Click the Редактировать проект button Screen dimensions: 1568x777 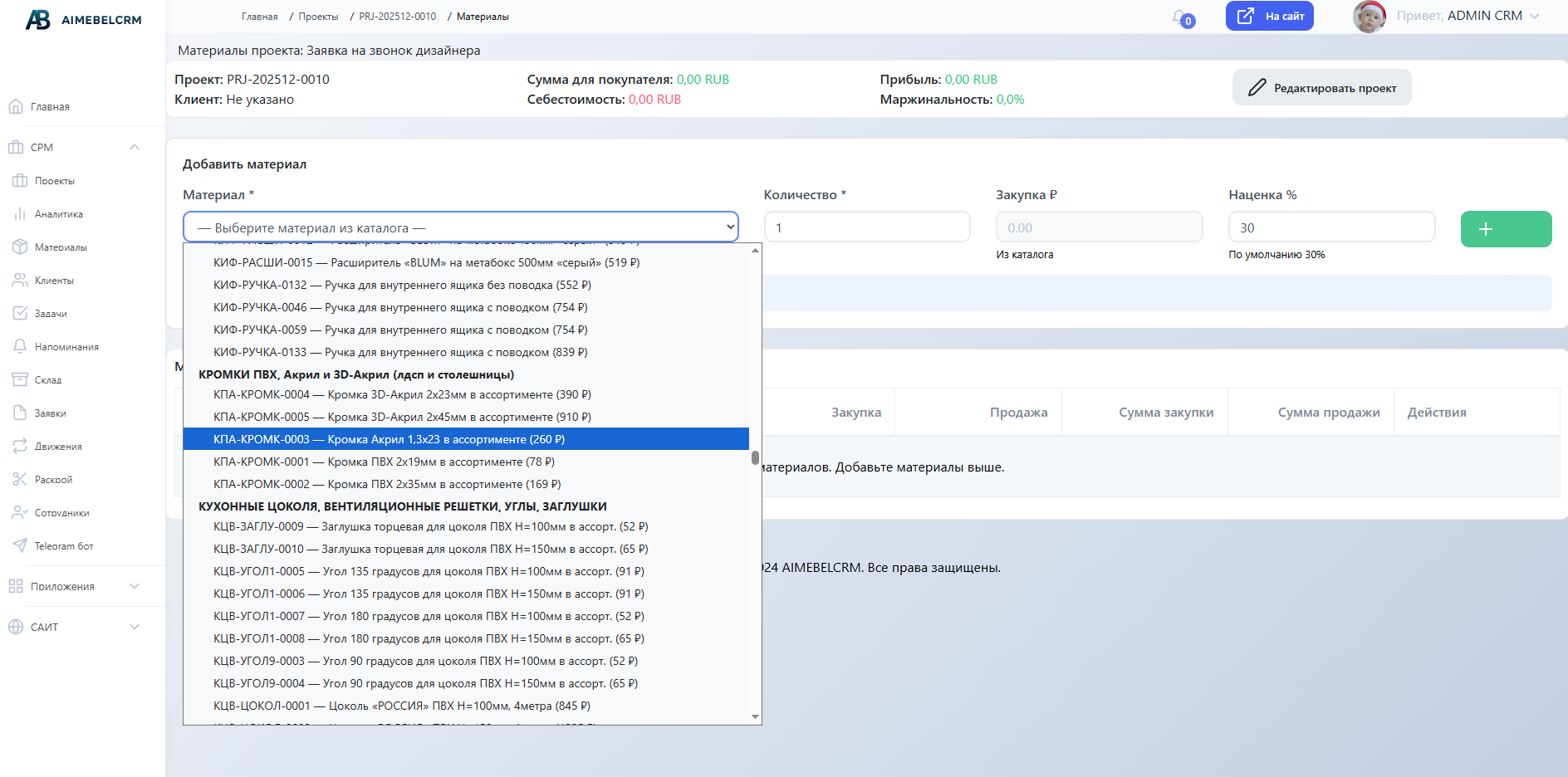coord(1321,88)
